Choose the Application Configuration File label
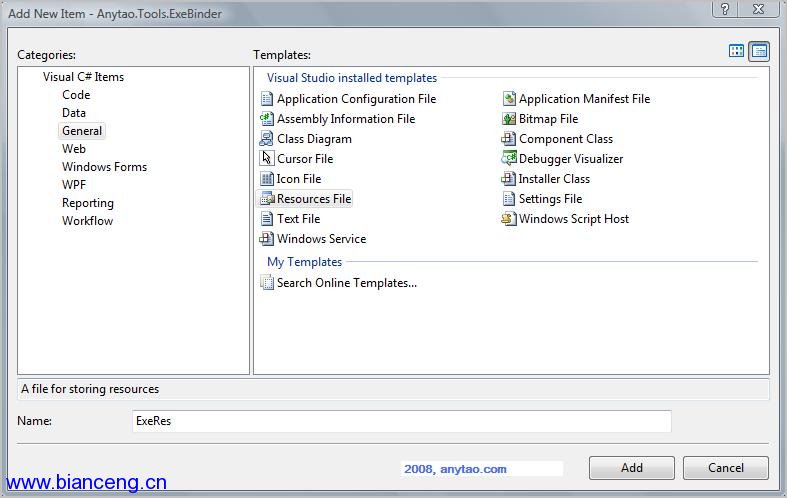Viewport: 787px width, 498px height. coord(356,99)
